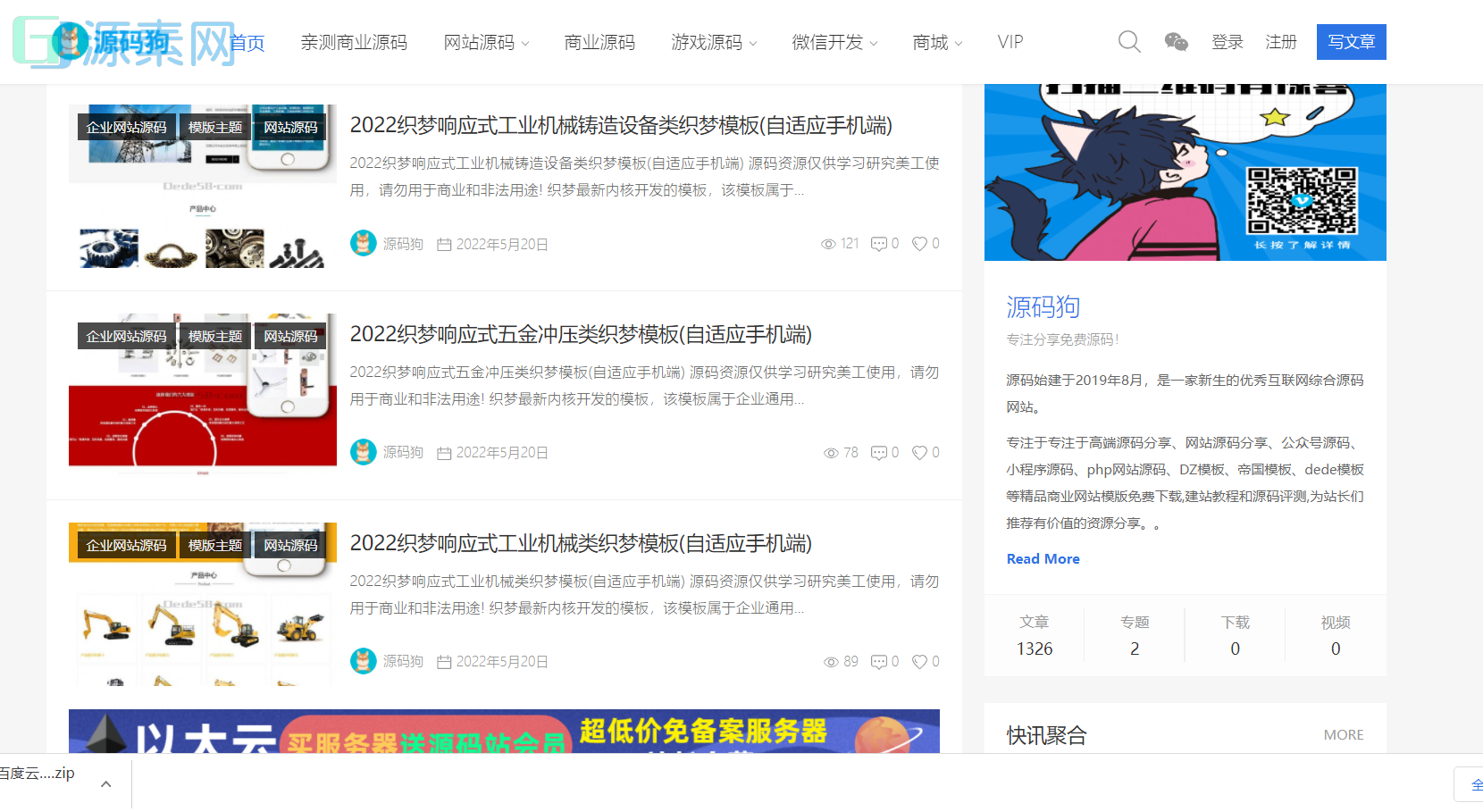Click the eye icon showing 78 views

tap(831, 452)
